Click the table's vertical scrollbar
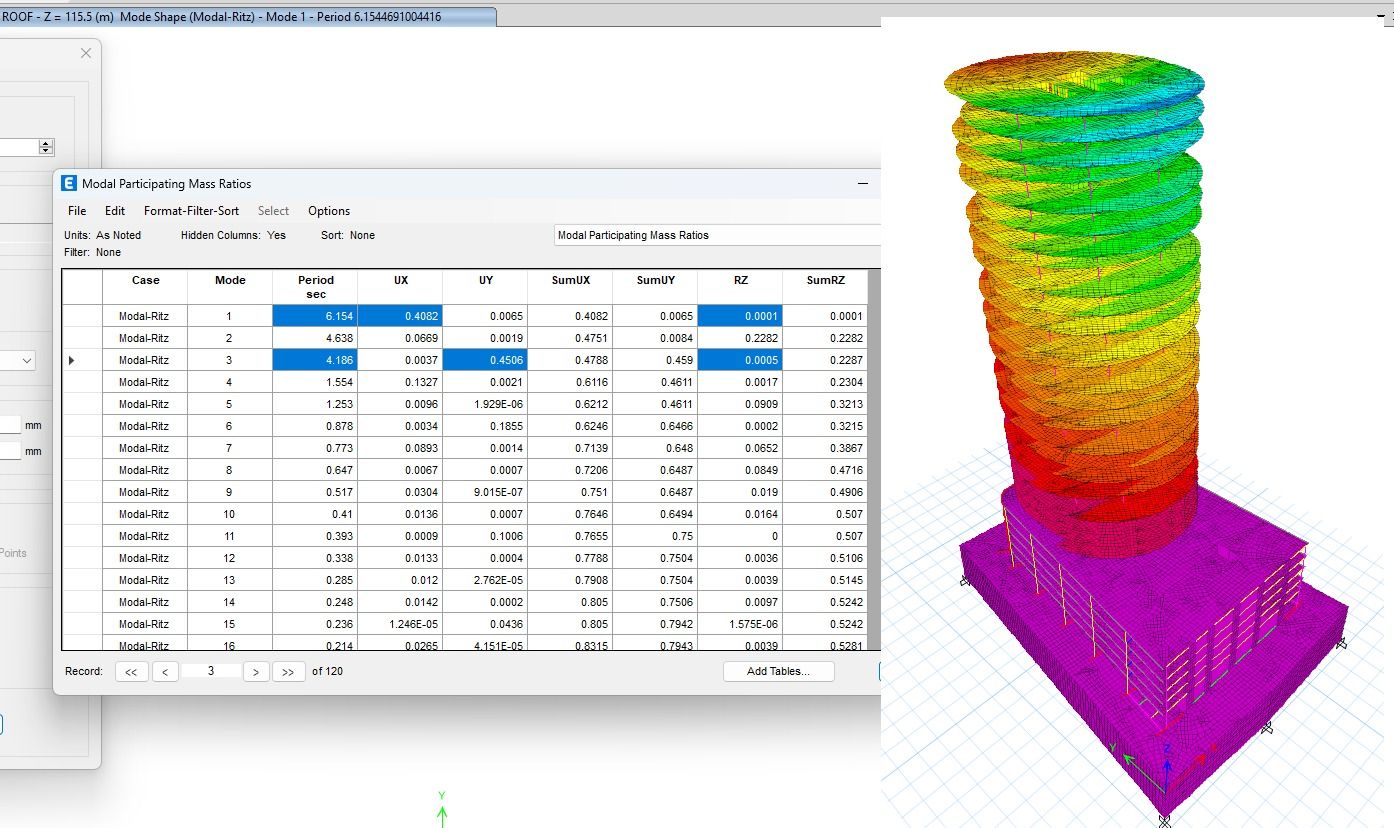This screenshot has height=828, width=1394. [x=874, y=459]
